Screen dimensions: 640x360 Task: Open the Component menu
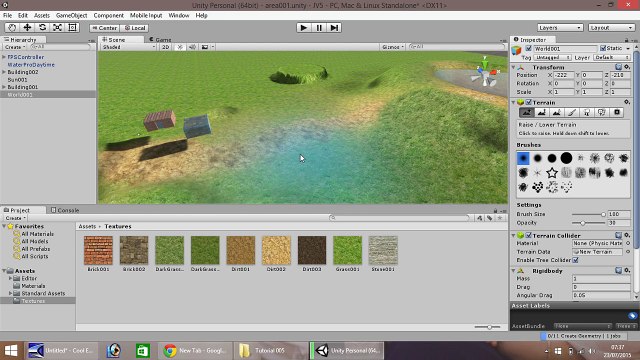[x=108, y=16]
